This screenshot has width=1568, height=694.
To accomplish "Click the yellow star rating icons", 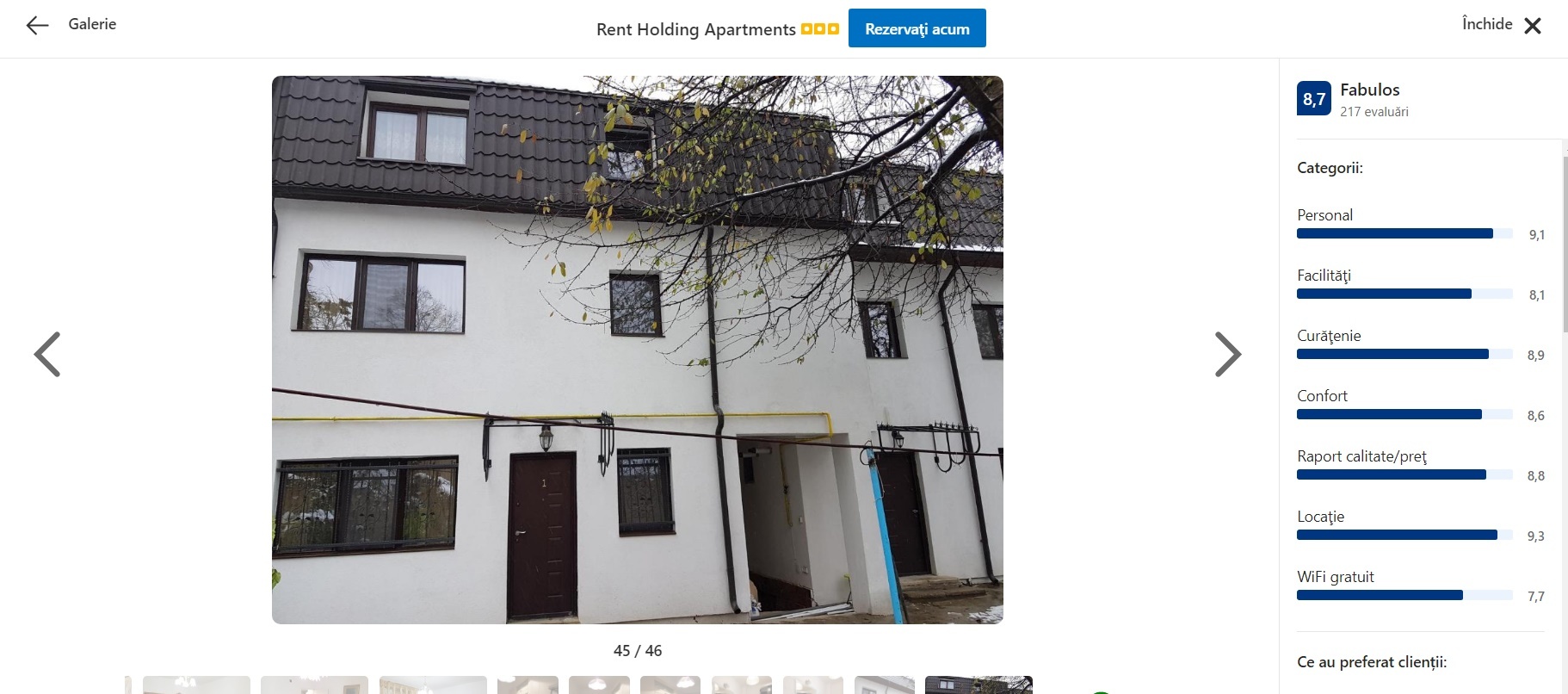I will click(x=819, y=29).
